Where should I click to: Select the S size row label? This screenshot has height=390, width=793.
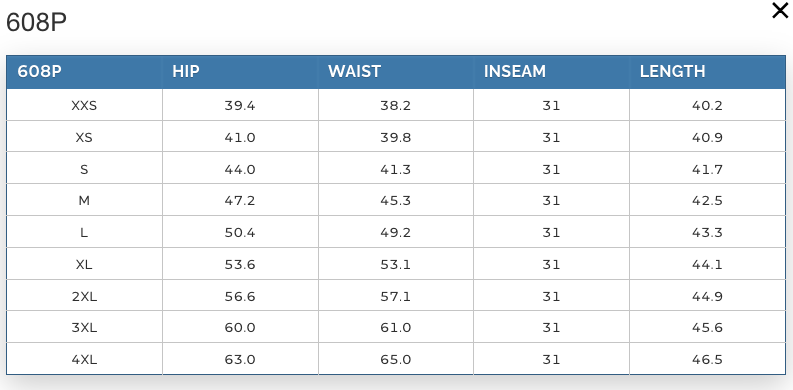coord(84,169)
